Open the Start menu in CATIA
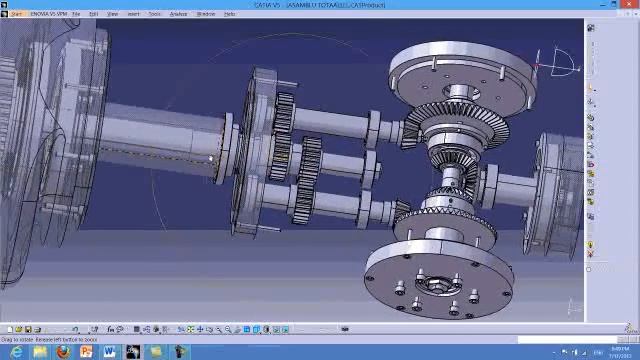640x360 pixels. coord(16,14)
